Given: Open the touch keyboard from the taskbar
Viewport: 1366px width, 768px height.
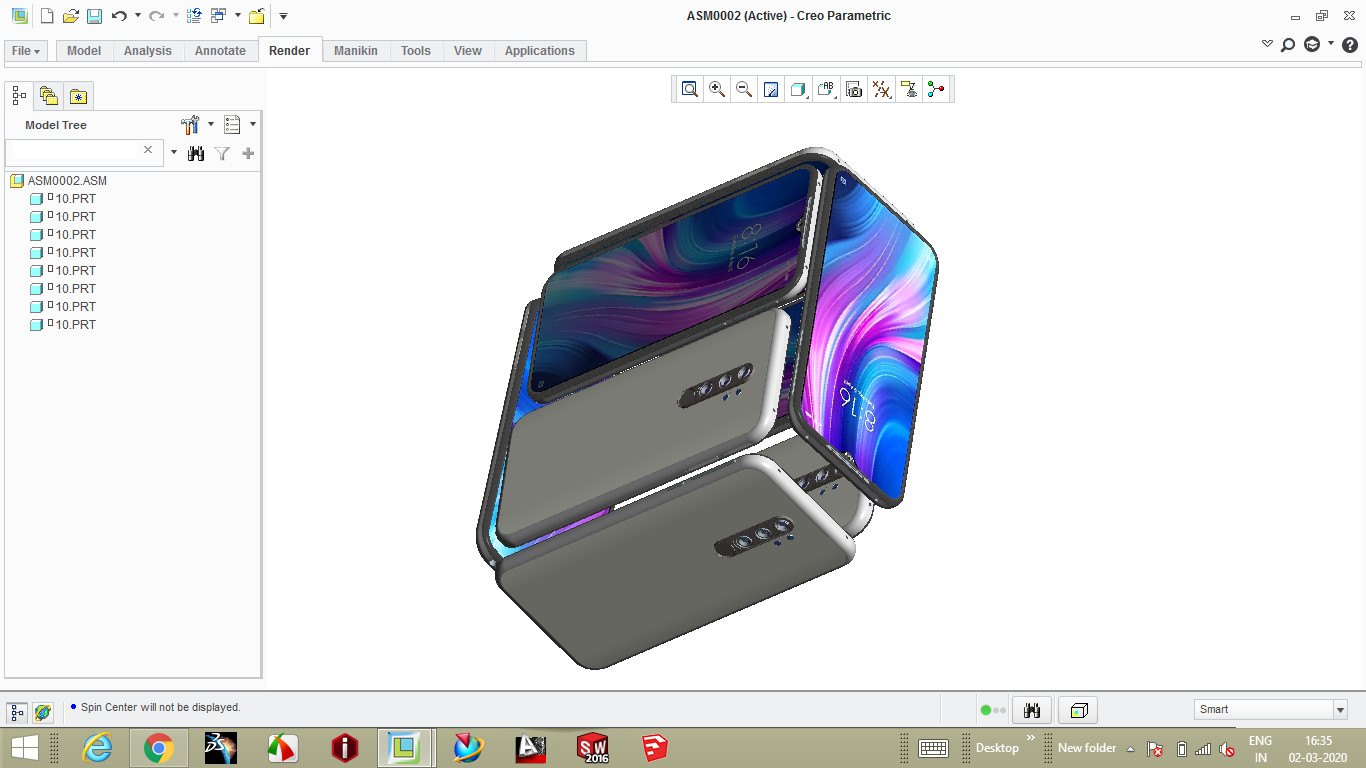Looking at the screenshot, I should tap(933, 748).
